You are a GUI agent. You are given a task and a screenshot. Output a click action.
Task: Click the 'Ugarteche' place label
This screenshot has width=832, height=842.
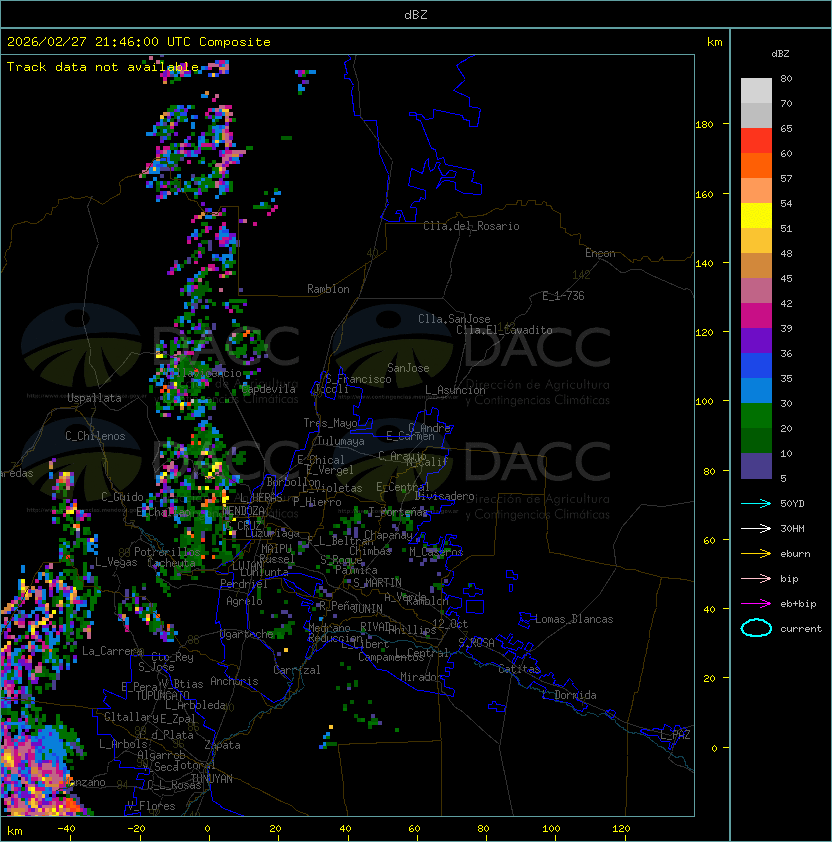247,634
